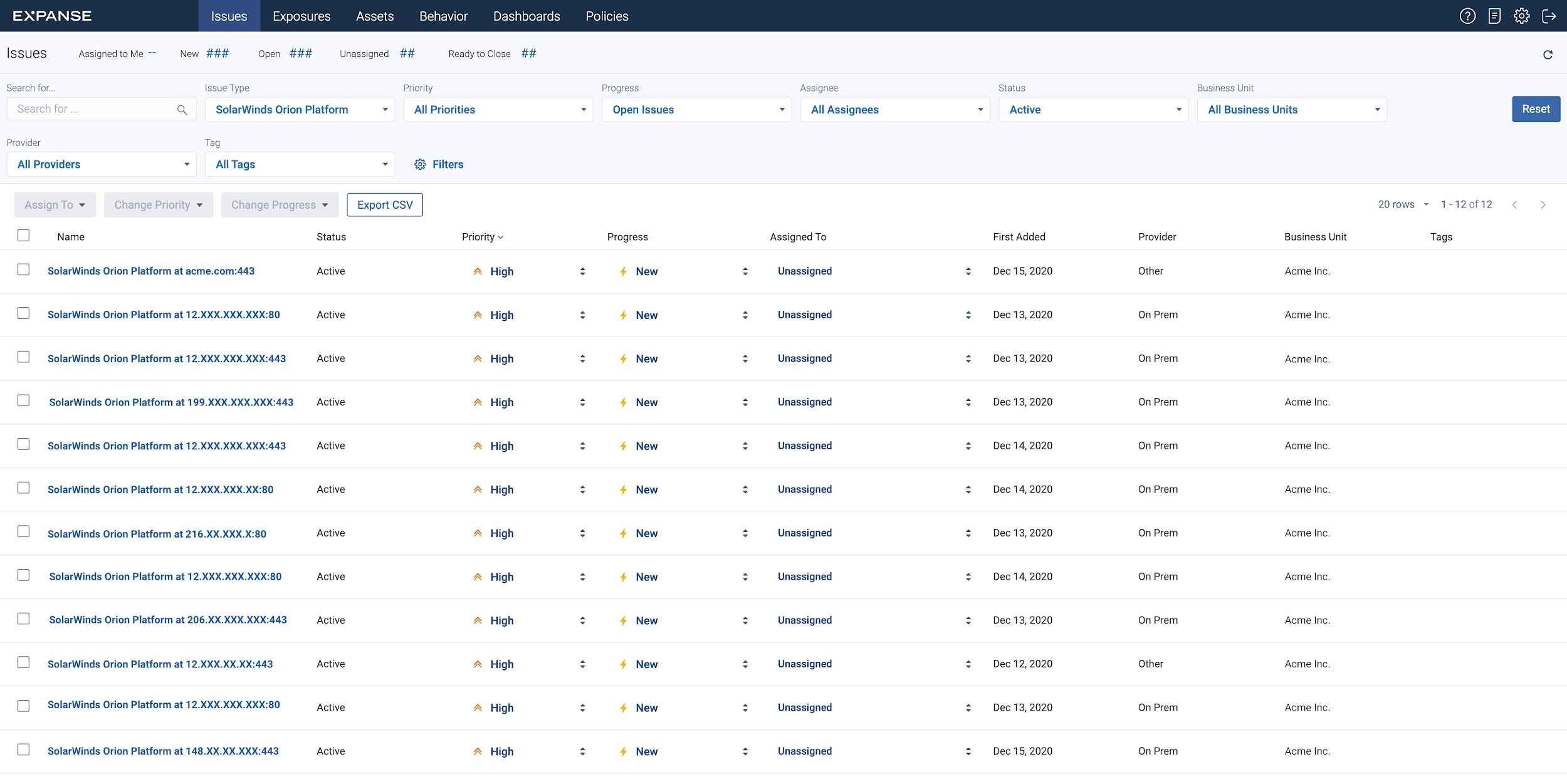Click the priority stepper arrows in the acme.com:443 row
The image size is (1567, 784).
(582, 271)
